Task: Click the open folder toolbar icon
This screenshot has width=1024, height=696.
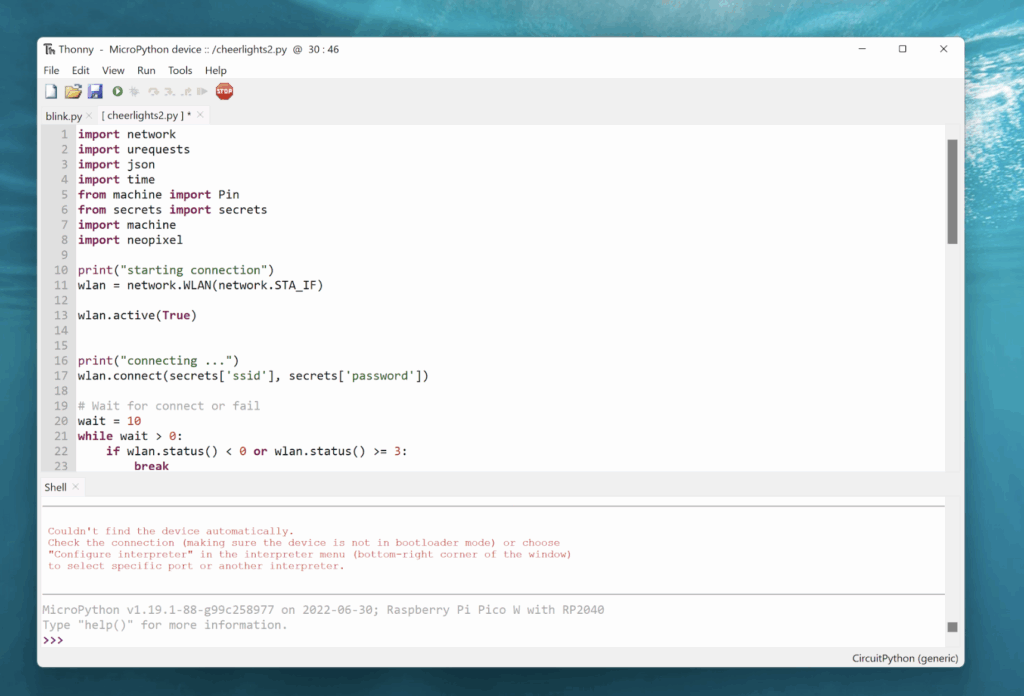Action: pos(73,92)
